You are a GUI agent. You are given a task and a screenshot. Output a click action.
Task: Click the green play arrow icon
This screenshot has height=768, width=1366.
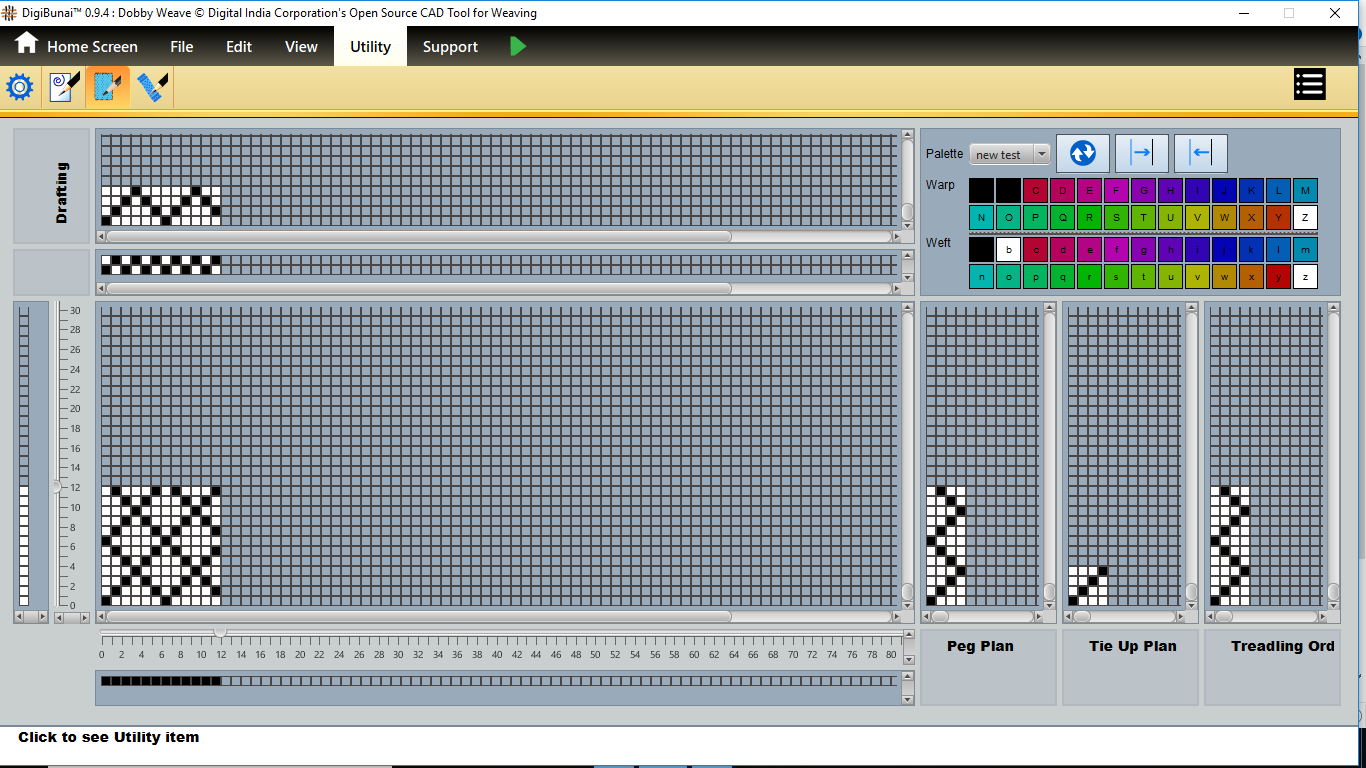pos(517,46)
